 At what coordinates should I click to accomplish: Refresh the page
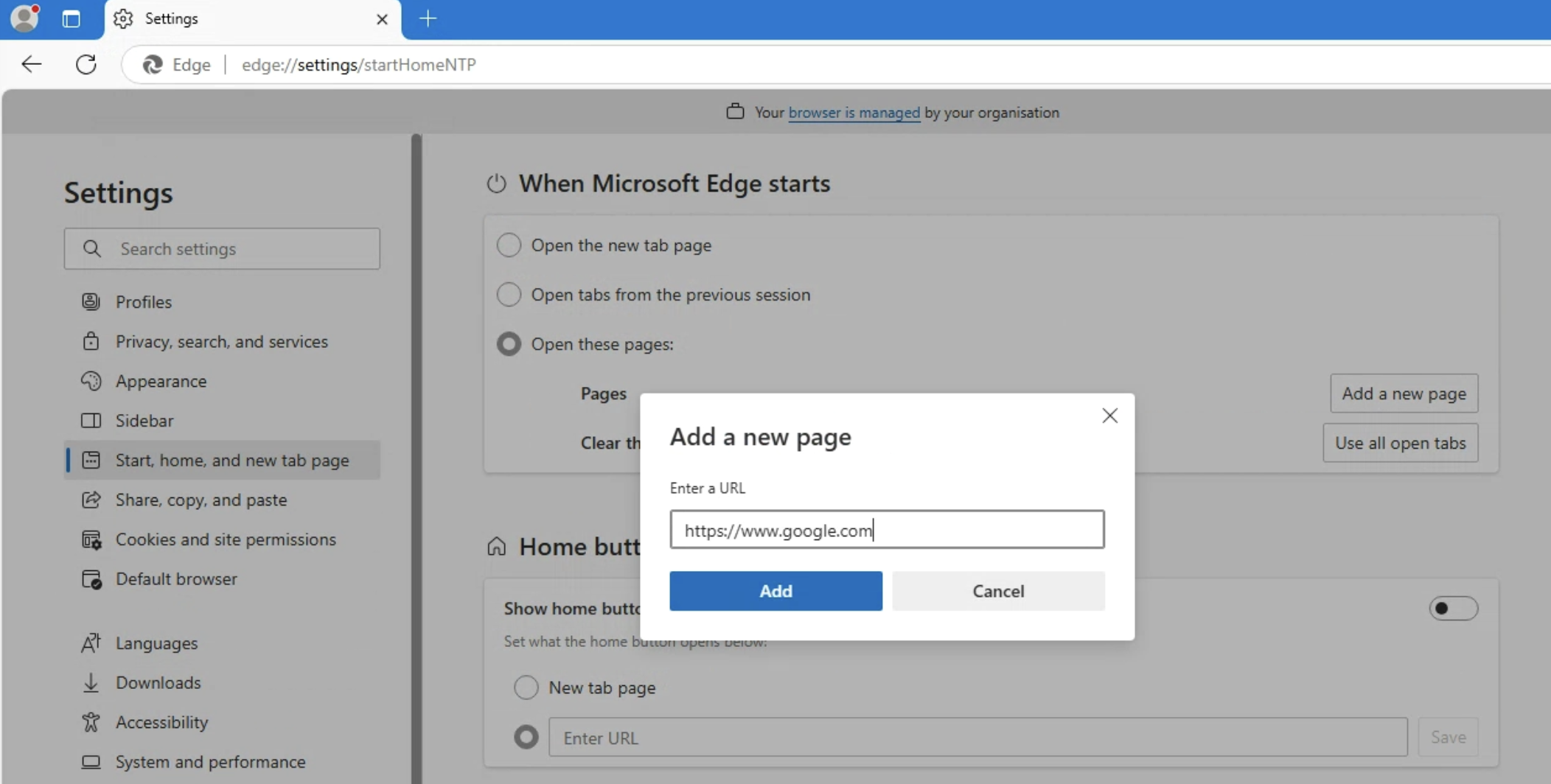(86, 65)
